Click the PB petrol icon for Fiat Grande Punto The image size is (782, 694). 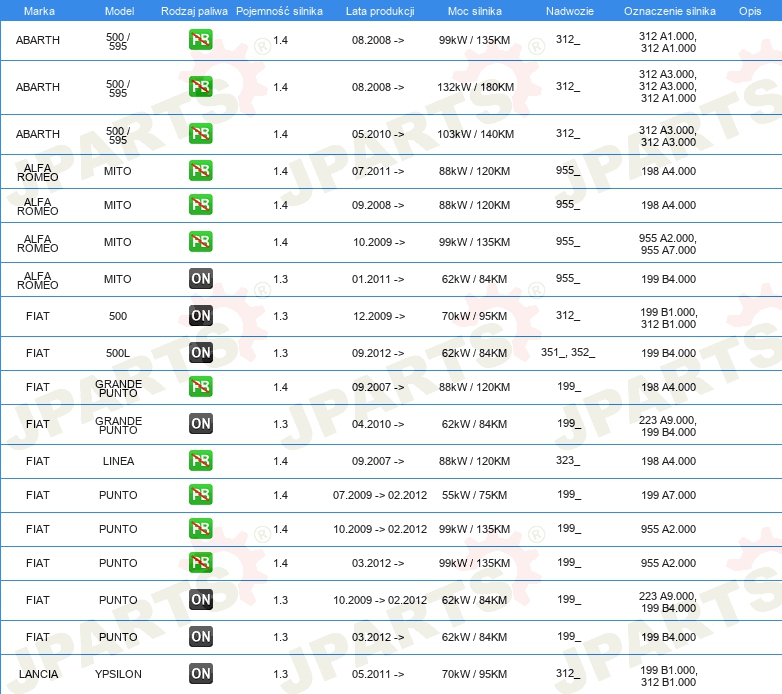pyautogui.click(x=200, y=387)
